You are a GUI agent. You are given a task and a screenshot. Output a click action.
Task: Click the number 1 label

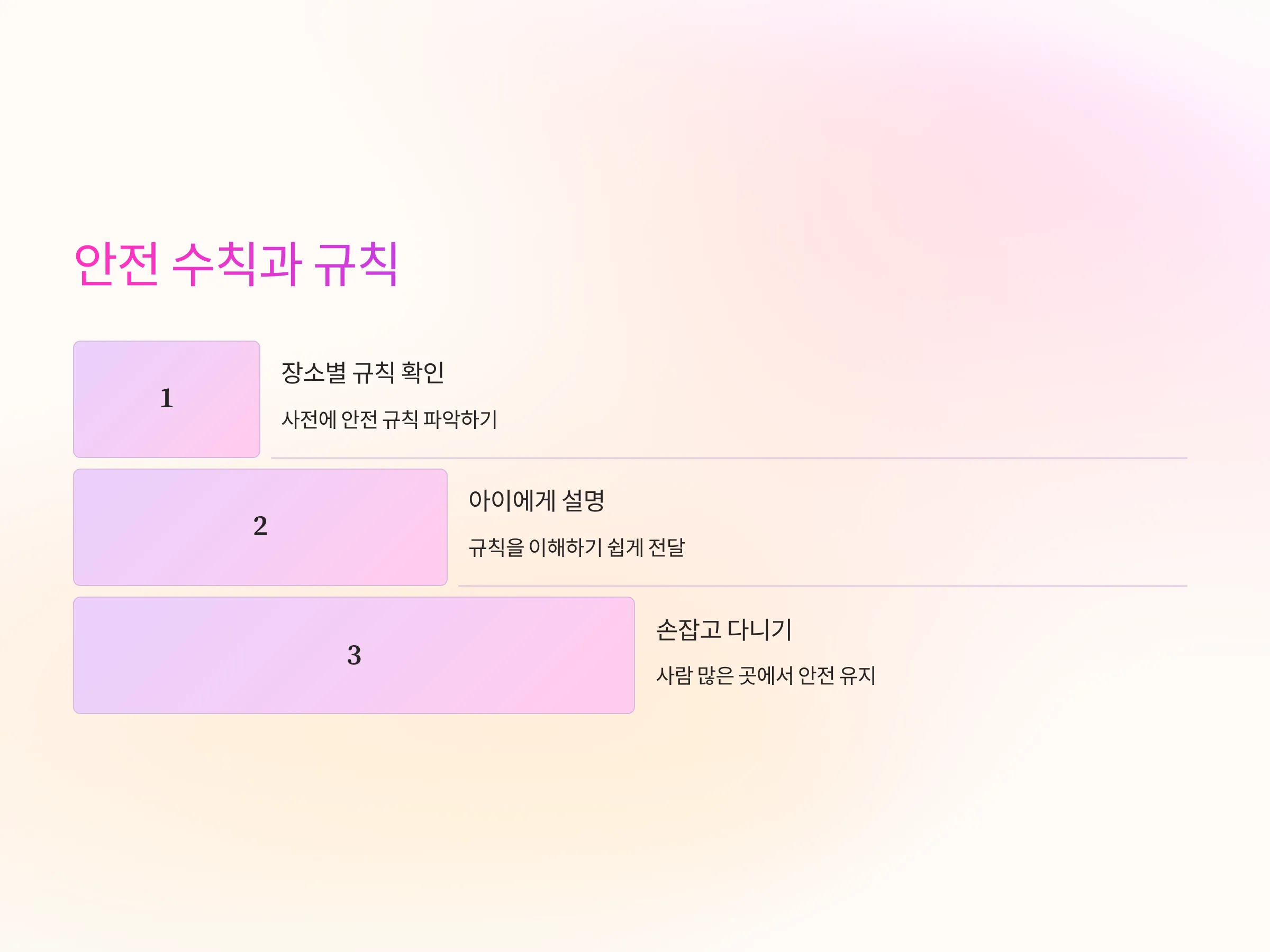(x=167, y=398)
